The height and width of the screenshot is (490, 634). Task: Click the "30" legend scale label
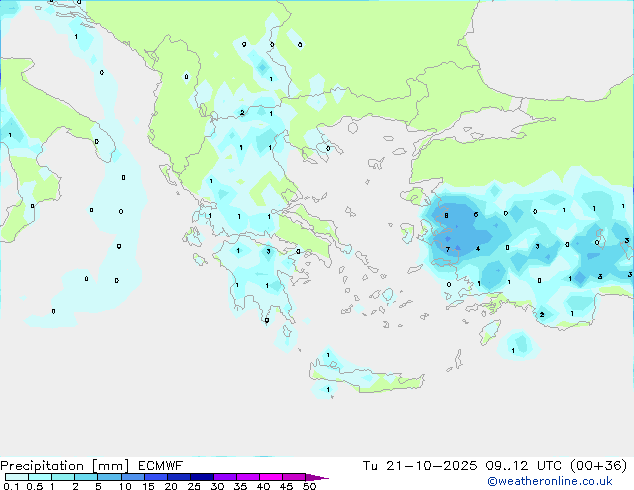click(x=217, y=486)
